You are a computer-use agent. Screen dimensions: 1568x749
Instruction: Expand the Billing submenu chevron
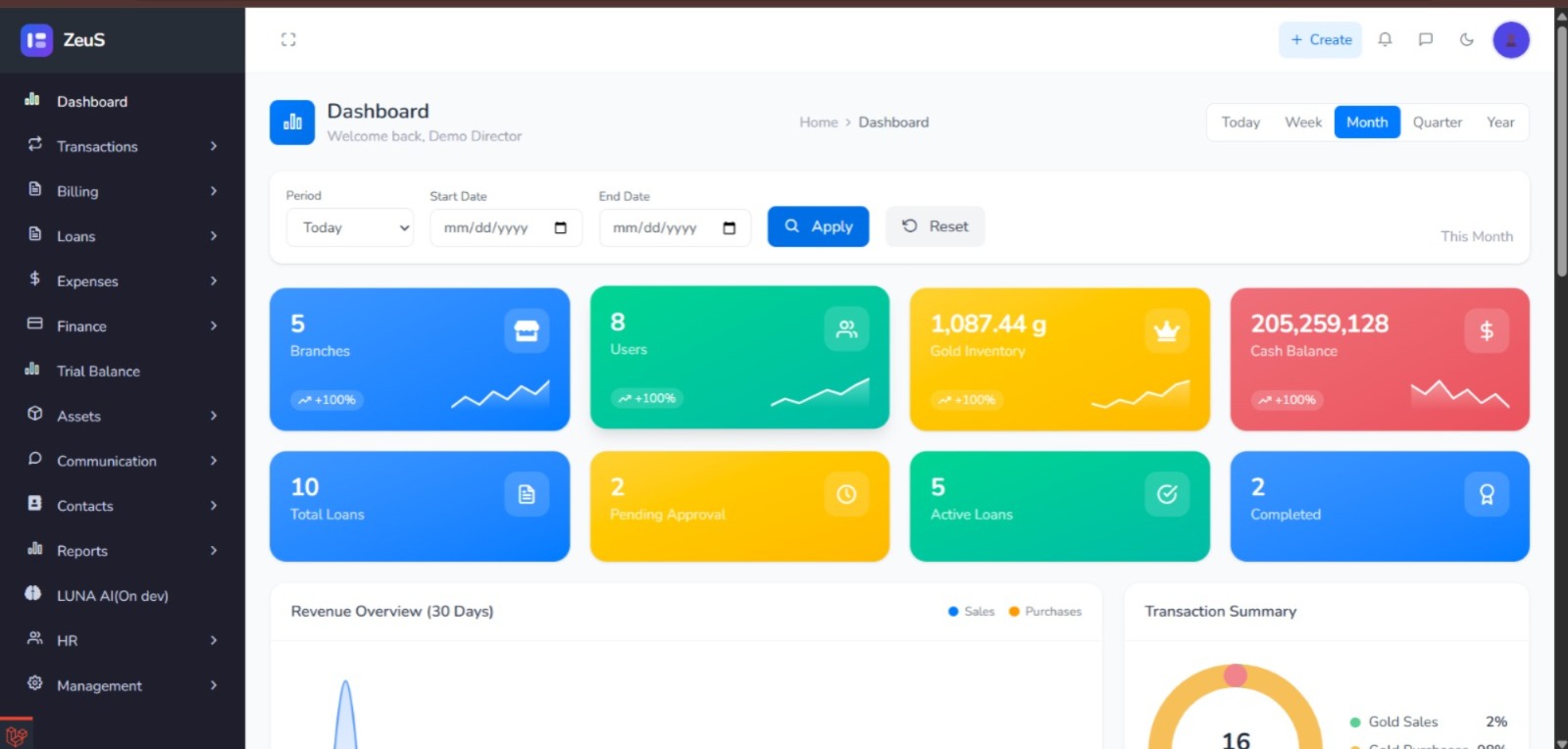213,191
